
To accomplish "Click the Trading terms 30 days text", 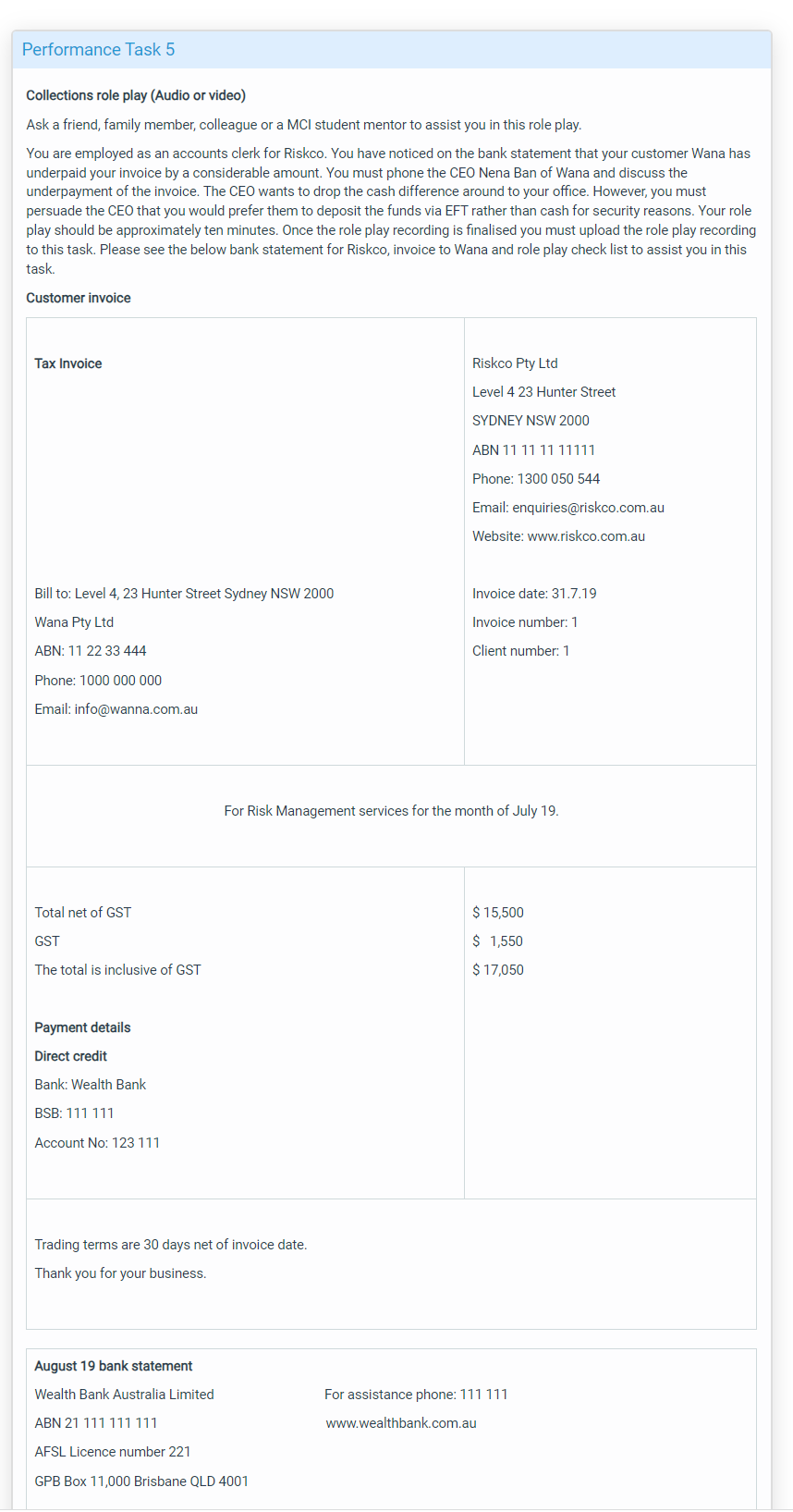I will click(171, 1245).
